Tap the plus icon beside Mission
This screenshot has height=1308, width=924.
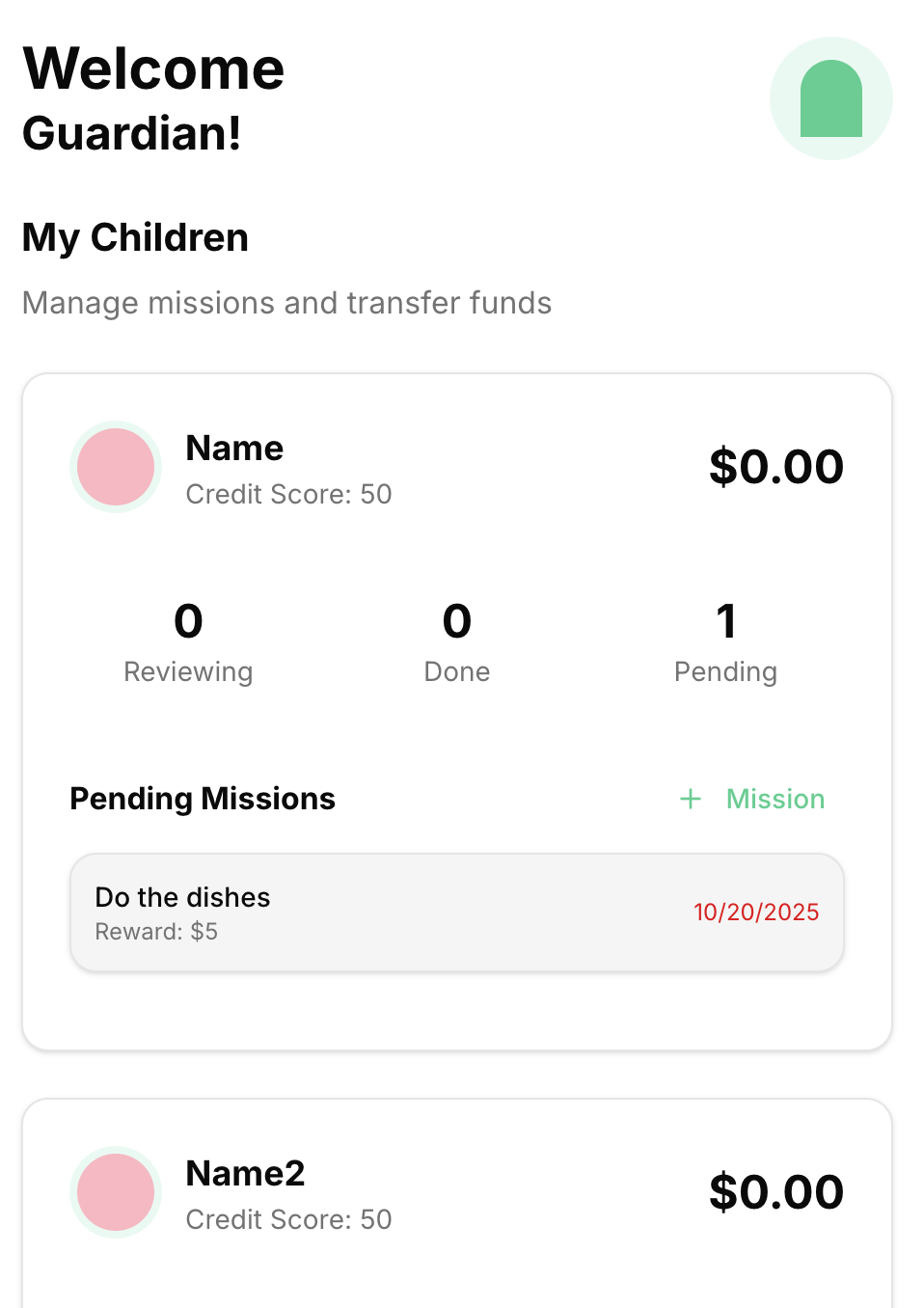coord(691,799)
